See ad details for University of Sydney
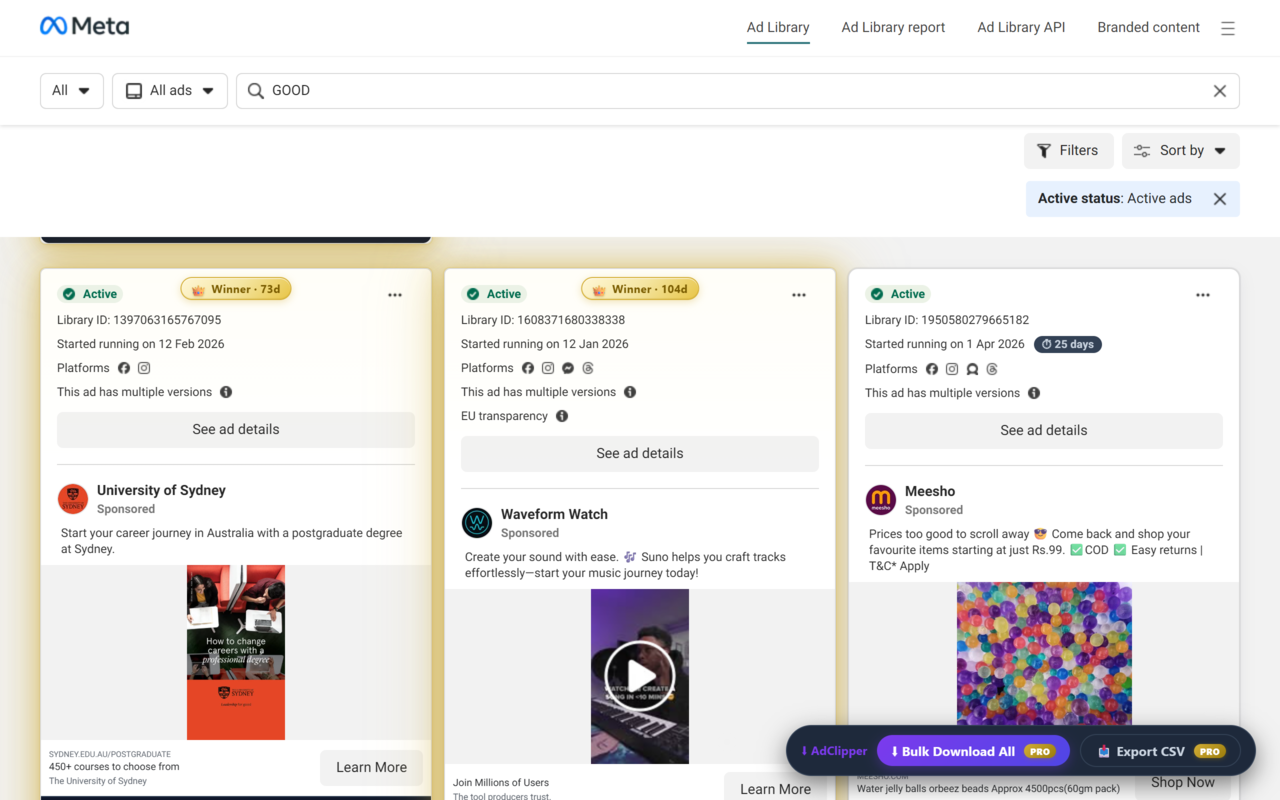Viewport: 1280px width, 800px height. (236, 430)
